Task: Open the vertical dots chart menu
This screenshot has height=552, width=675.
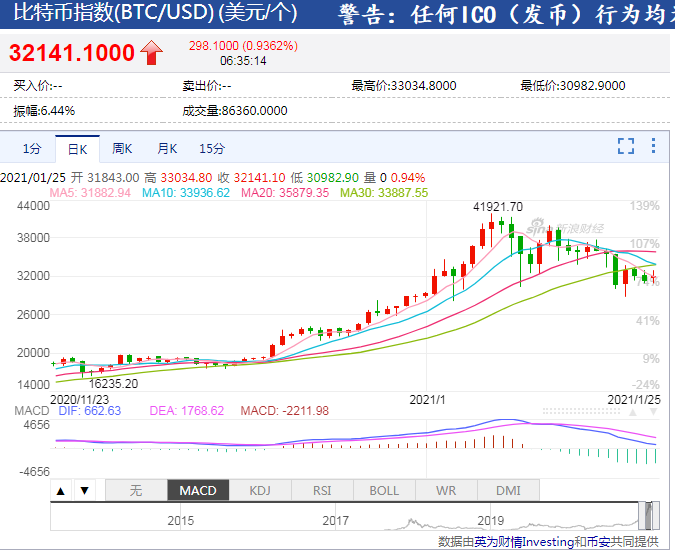Action: tap(654, 146)
